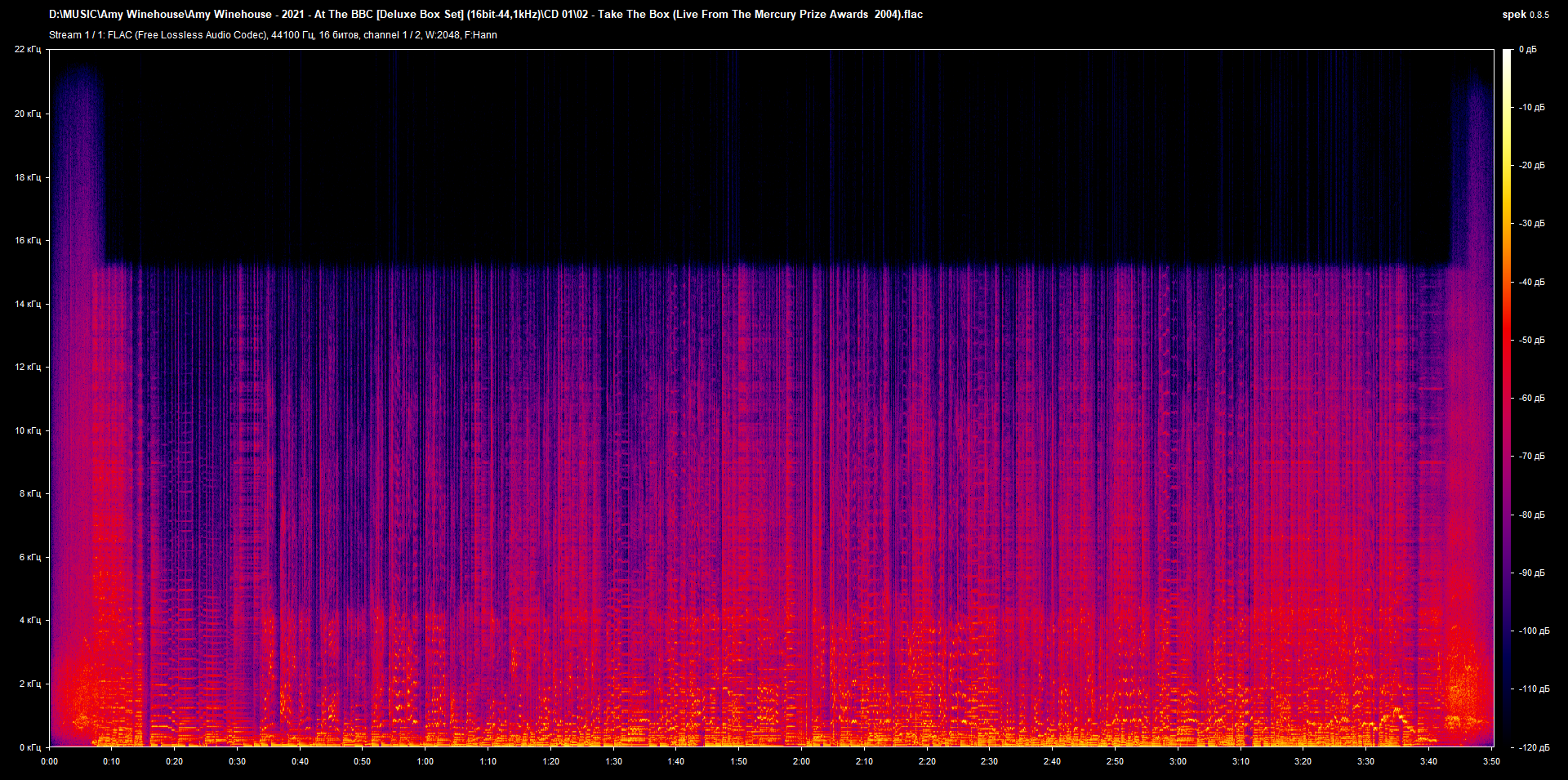The width and height of the screenshot is (1568, 780).
Task: Click the -60 dB label on color scale
Action: (1531, 399)
